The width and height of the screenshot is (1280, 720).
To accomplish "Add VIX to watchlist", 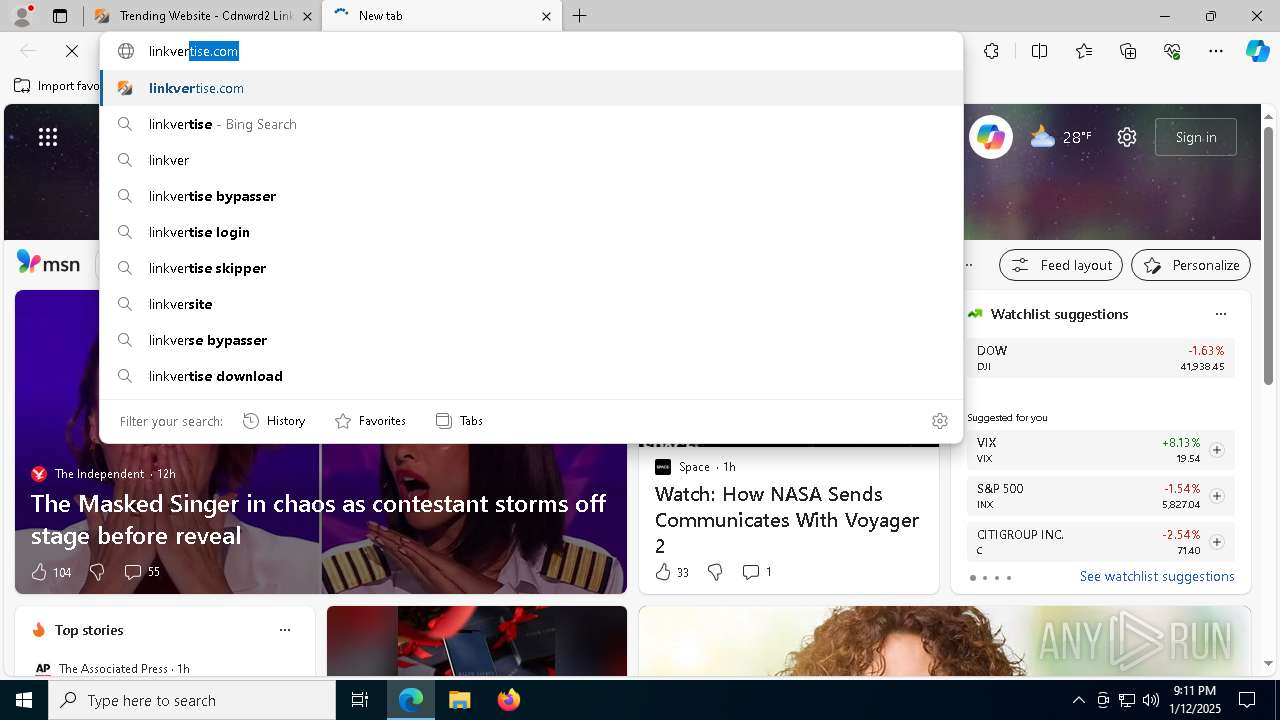I will 1217,450.
